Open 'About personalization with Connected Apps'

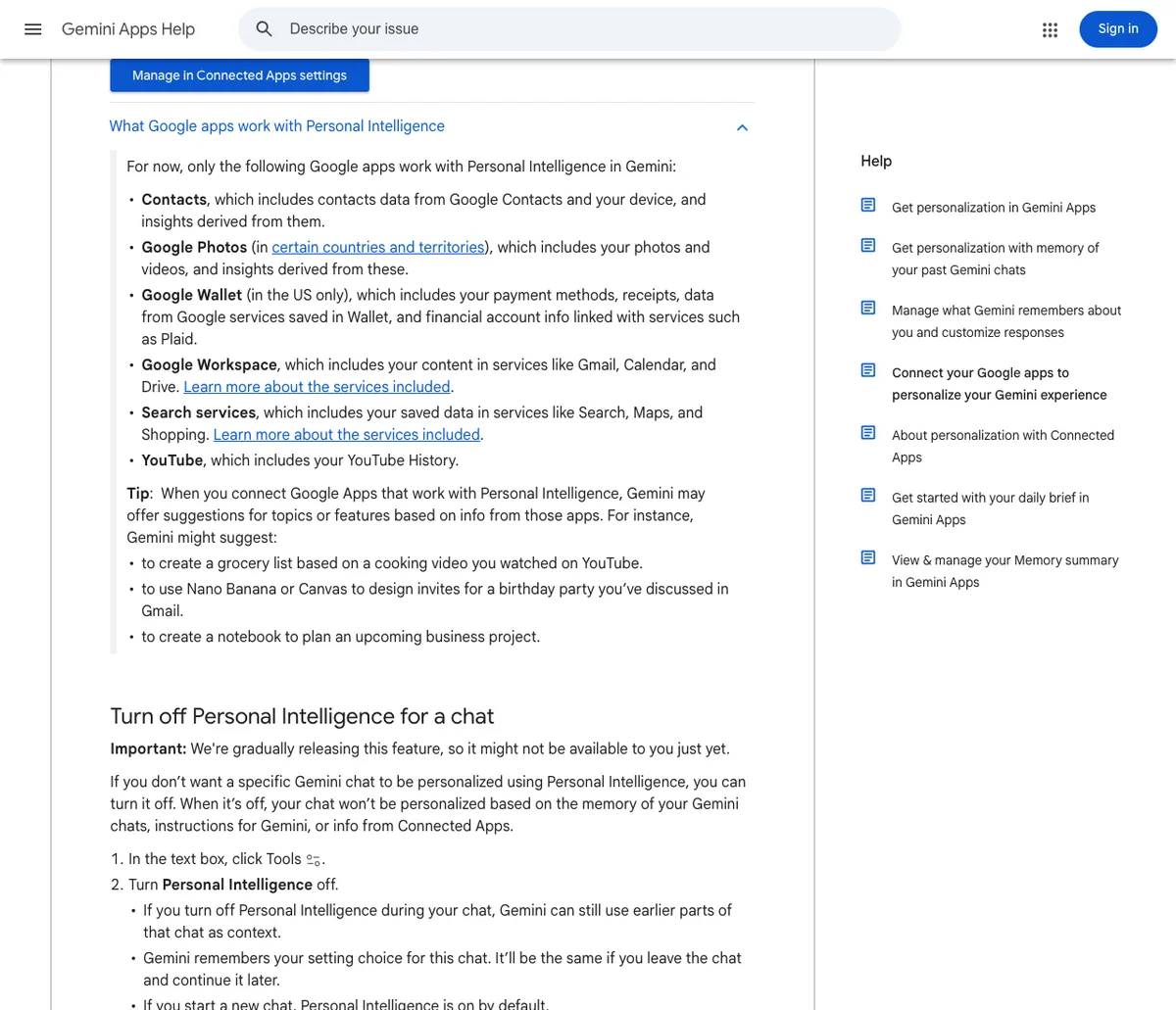point(1004,446)
